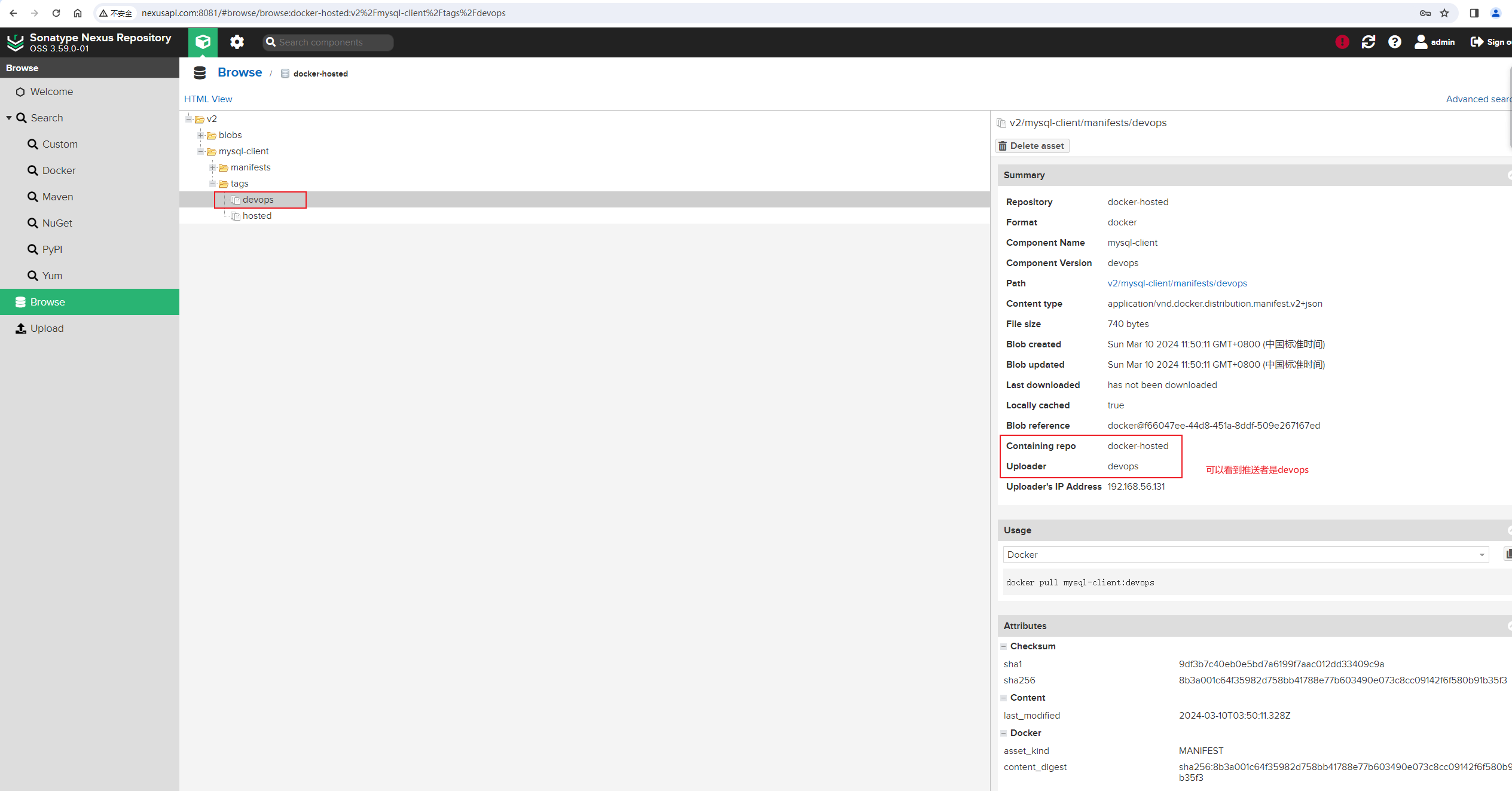The image size is (1512, 791).
Task: Collapse the mysql-client folder
Action: tap(201, 151)
